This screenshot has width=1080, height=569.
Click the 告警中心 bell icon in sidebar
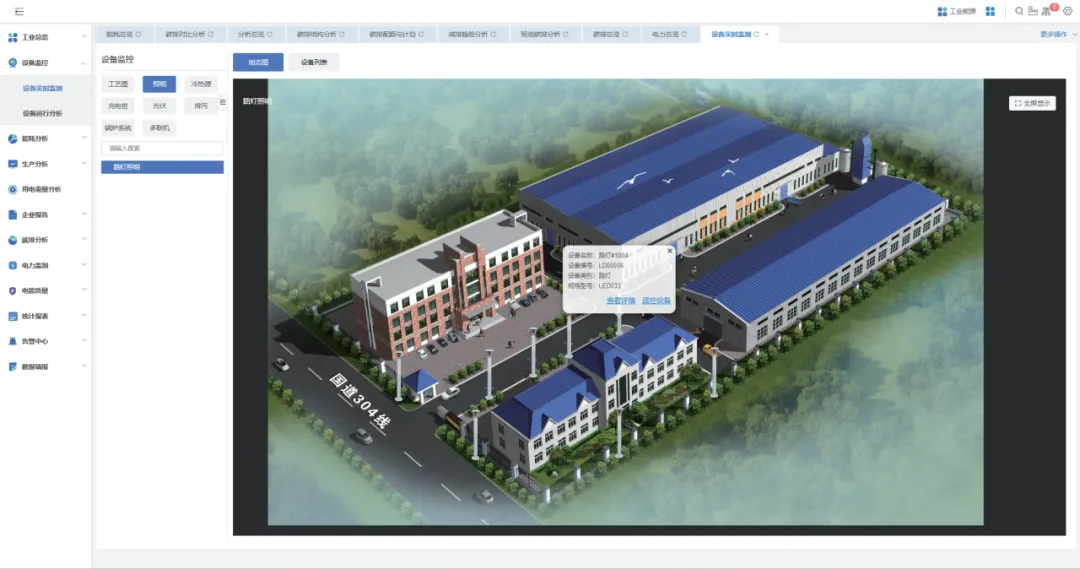tap(12, 341)
